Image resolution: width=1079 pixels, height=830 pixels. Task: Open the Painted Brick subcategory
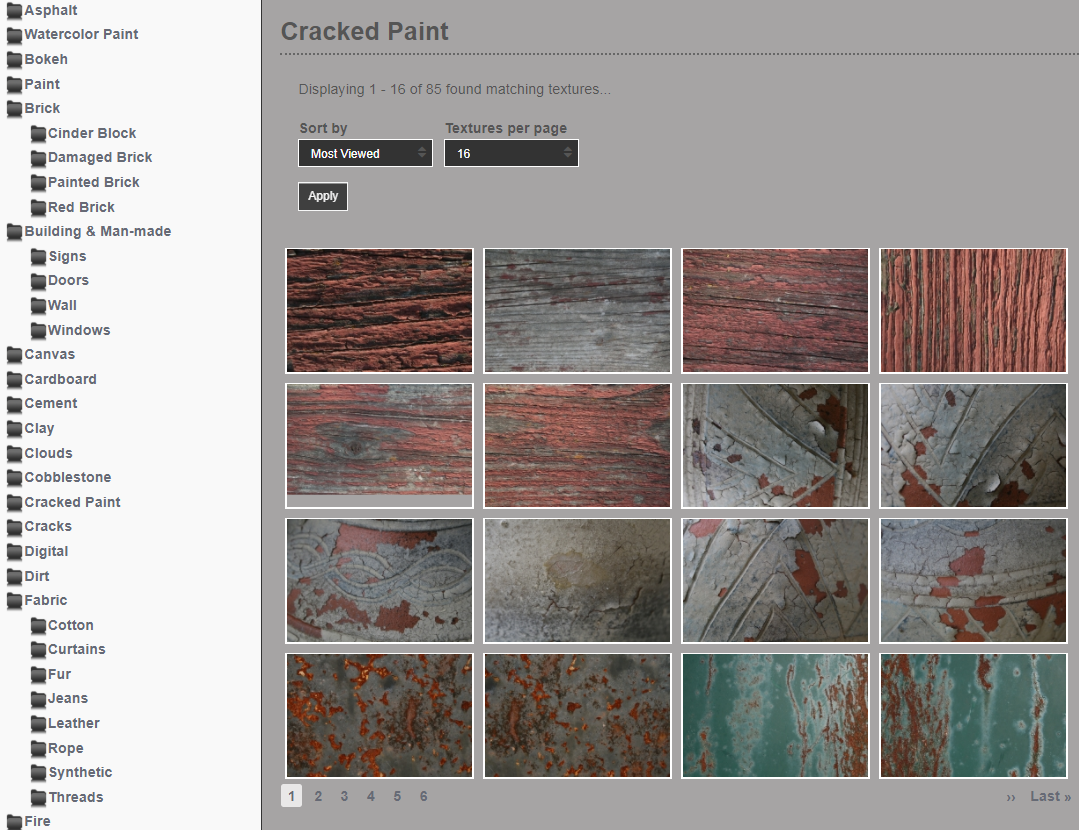click(x=94, y=182)
